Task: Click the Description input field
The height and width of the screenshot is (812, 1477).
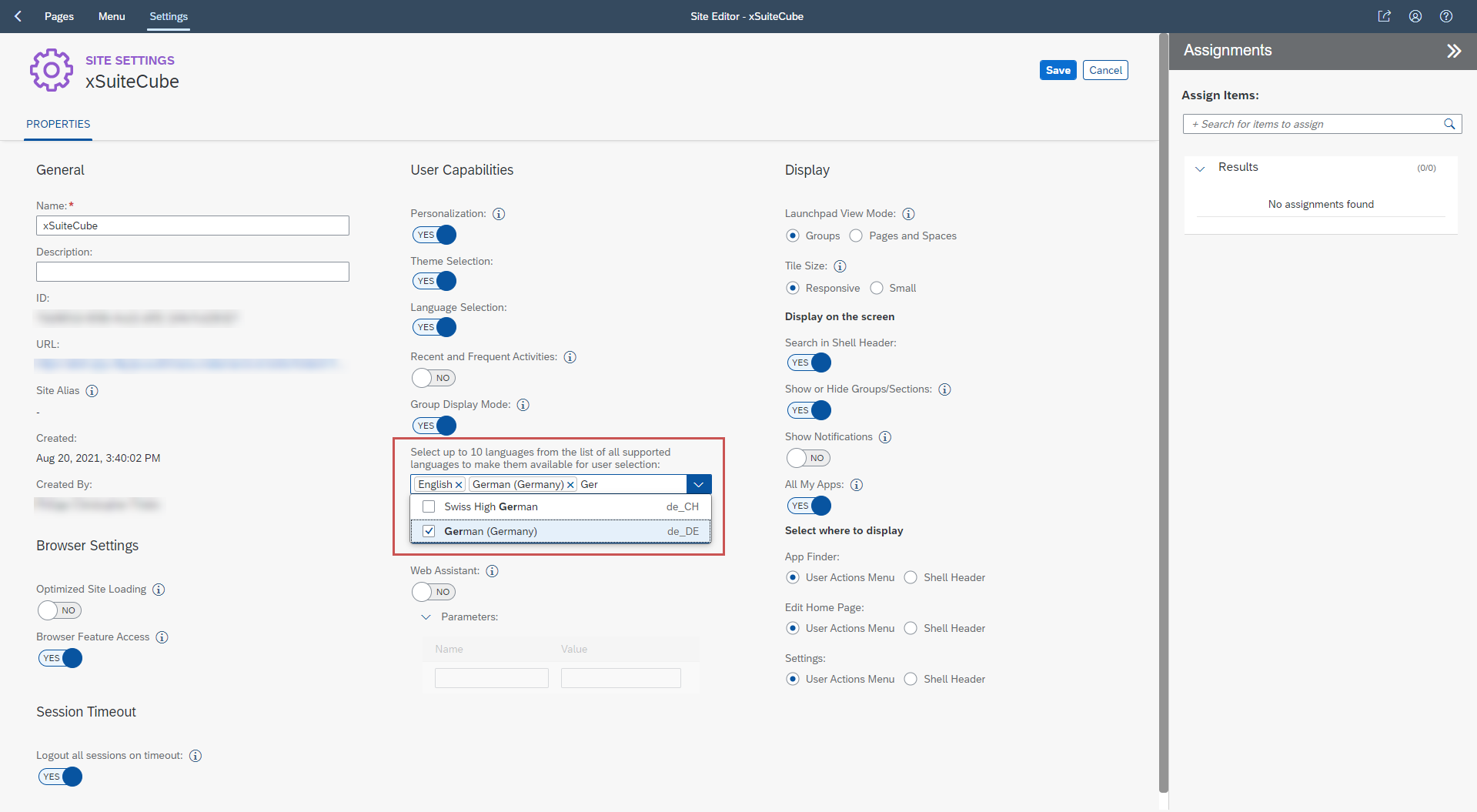Action: 192,272
